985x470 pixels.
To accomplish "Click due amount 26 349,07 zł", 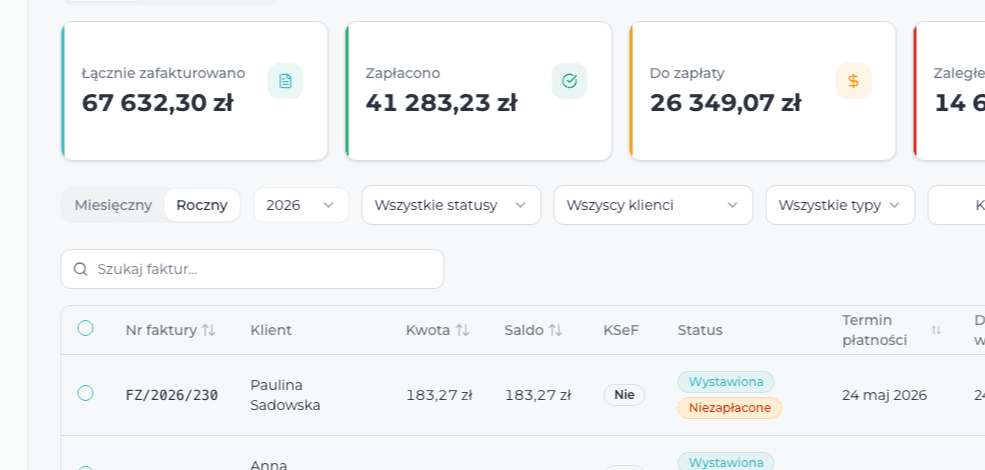I will pos(725,103).
